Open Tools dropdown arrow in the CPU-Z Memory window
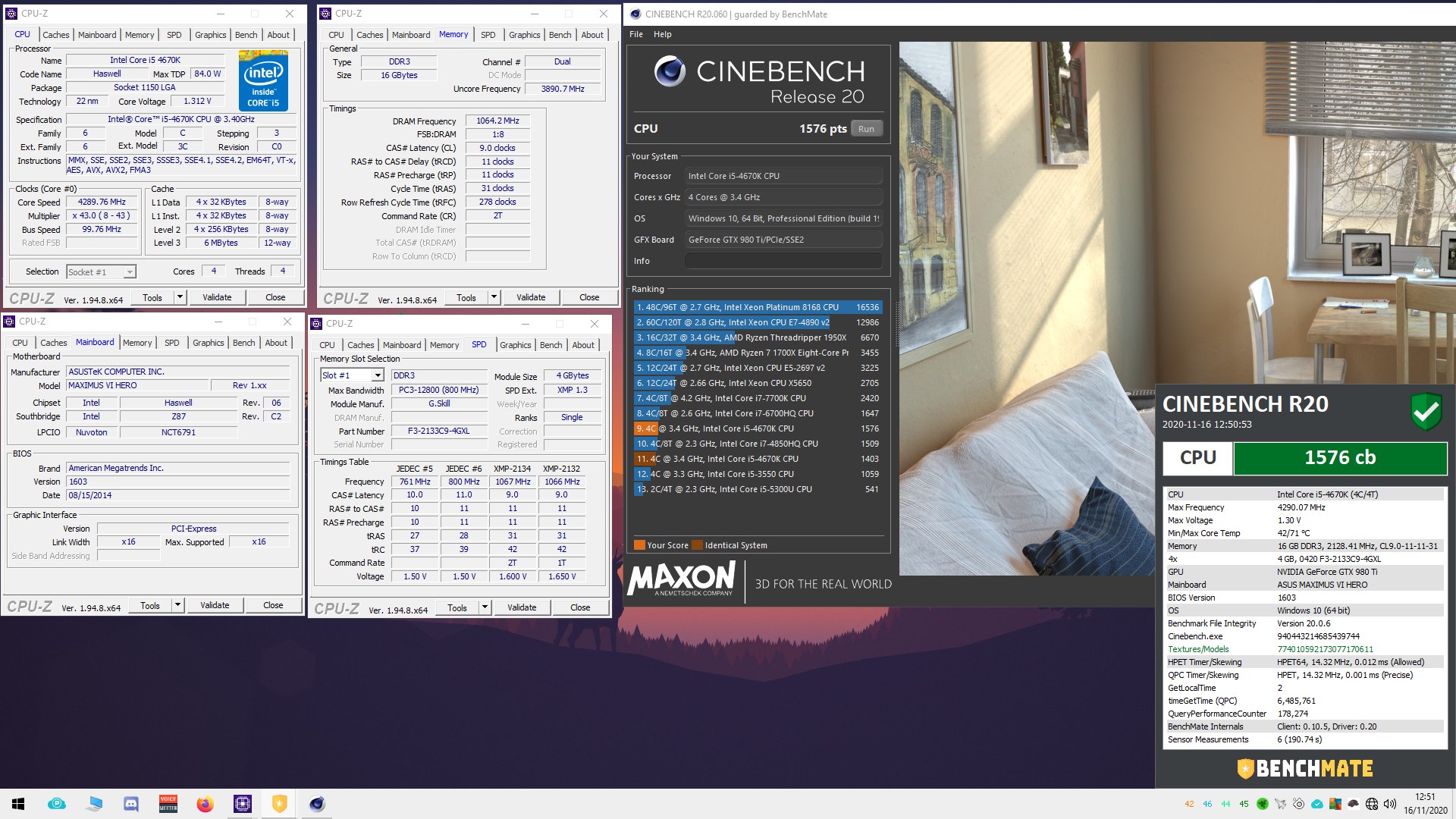The width and height of the screenshot is (1456, 819). pos(494,297)
